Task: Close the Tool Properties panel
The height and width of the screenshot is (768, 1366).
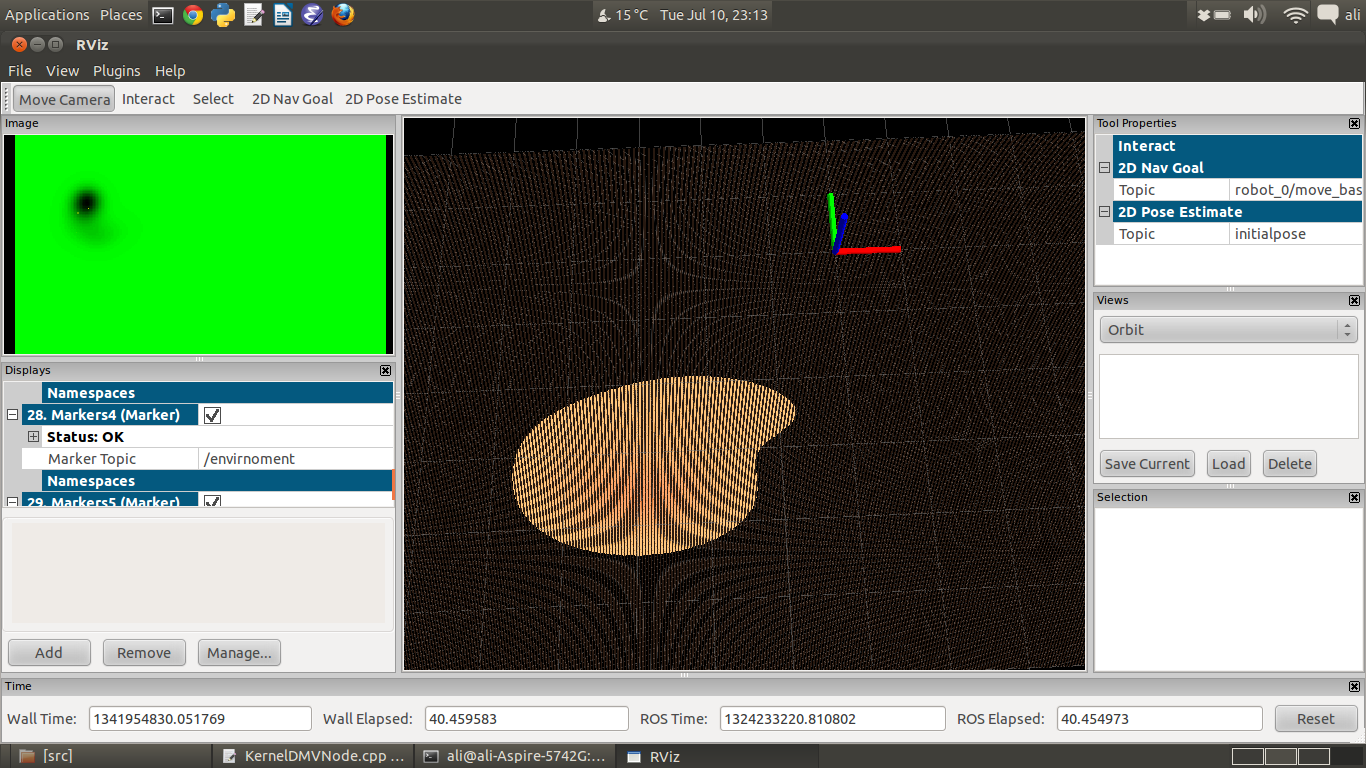Action: (1354, 123)
